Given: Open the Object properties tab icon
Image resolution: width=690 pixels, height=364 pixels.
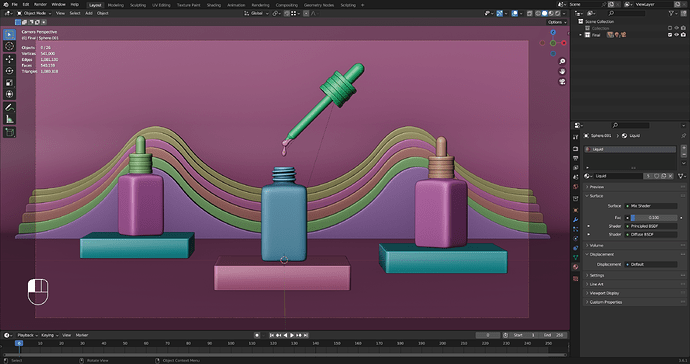Looking at the screenshot, I should (576, 210).
